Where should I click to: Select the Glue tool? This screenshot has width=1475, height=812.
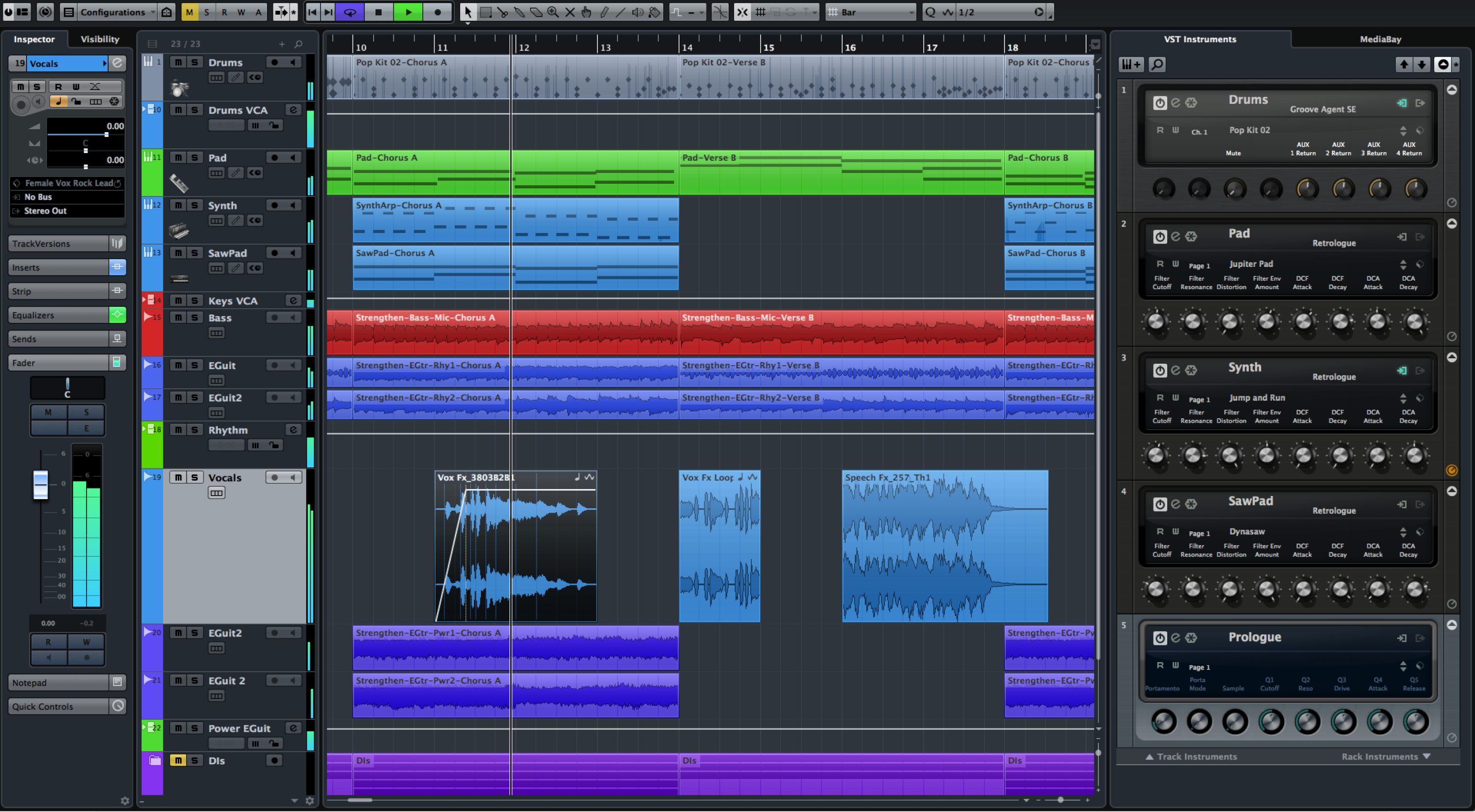(x=520, y=11)
